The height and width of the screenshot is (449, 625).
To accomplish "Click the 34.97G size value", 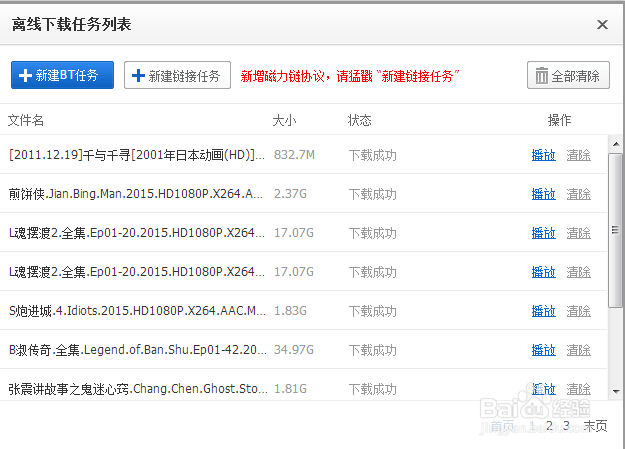I will pos(294,350).
